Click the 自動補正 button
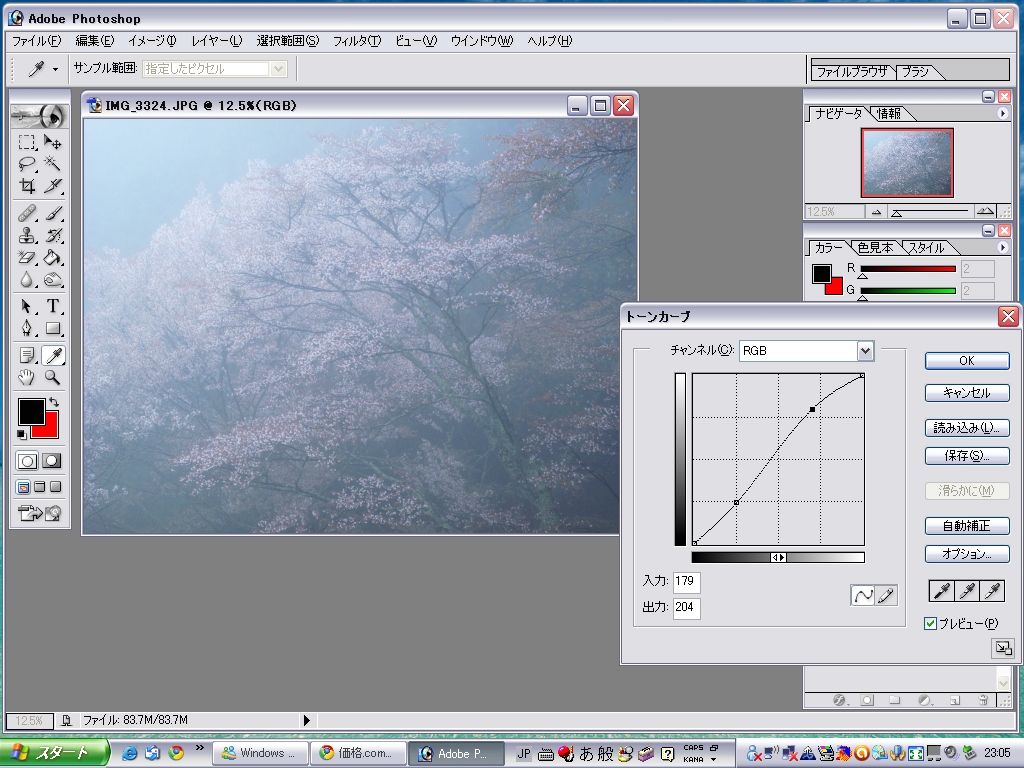1024x768 pixels. (967, 526)
